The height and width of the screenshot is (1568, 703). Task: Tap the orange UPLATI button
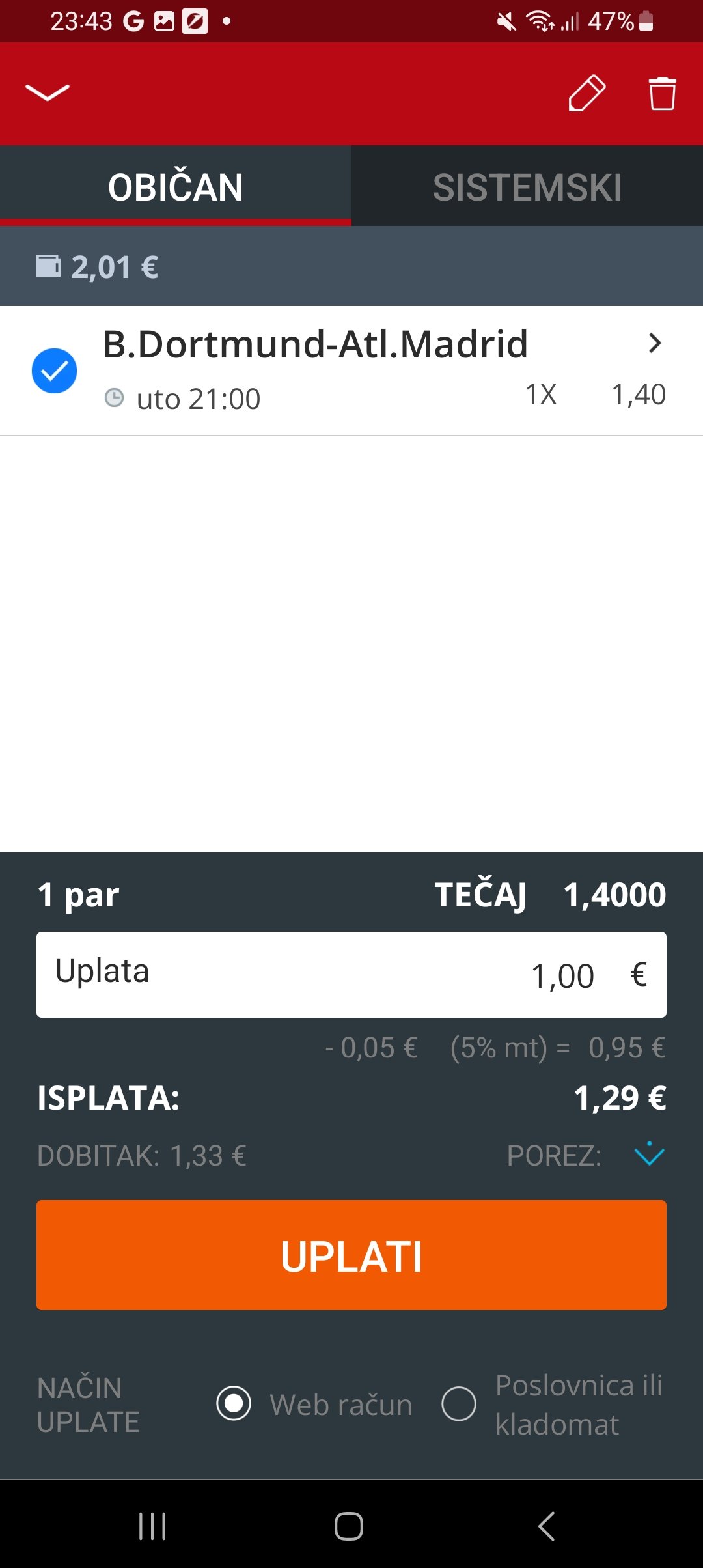point(351,1255)
